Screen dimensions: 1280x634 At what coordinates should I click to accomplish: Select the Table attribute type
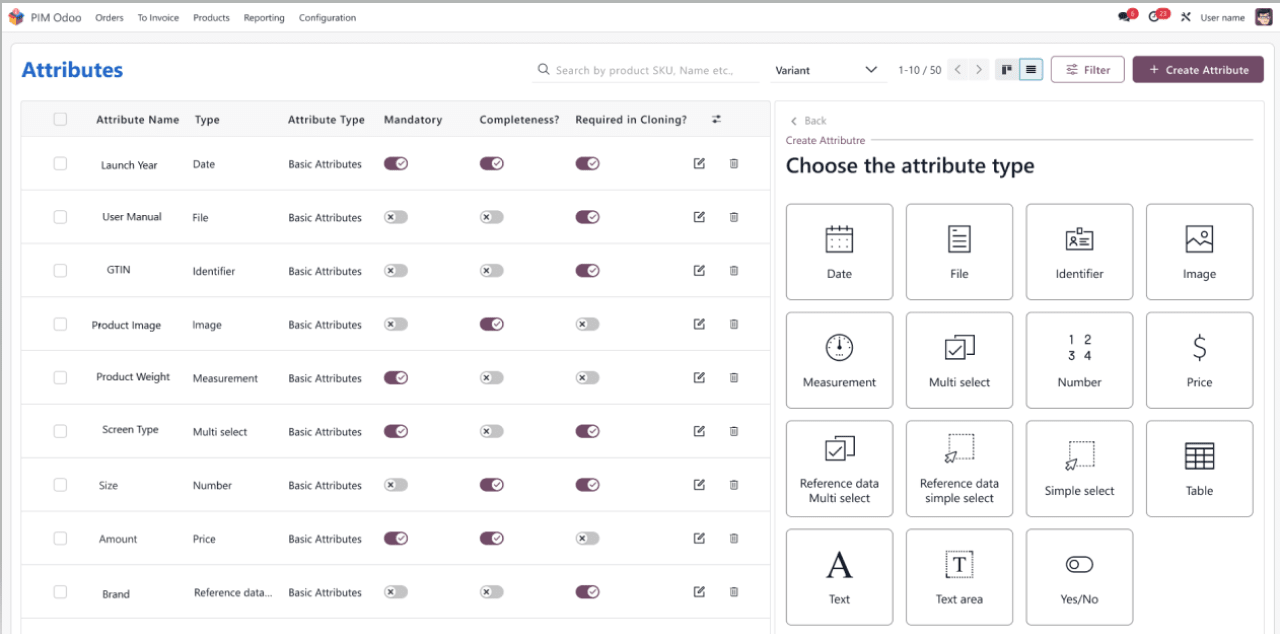1199,468
